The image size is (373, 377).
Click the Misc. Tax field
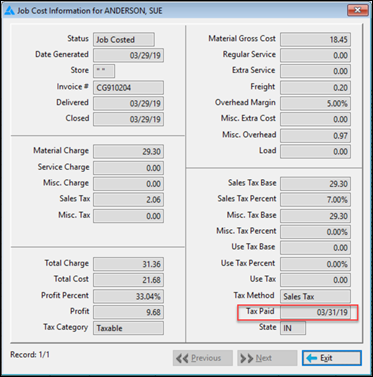coord(128,216)
